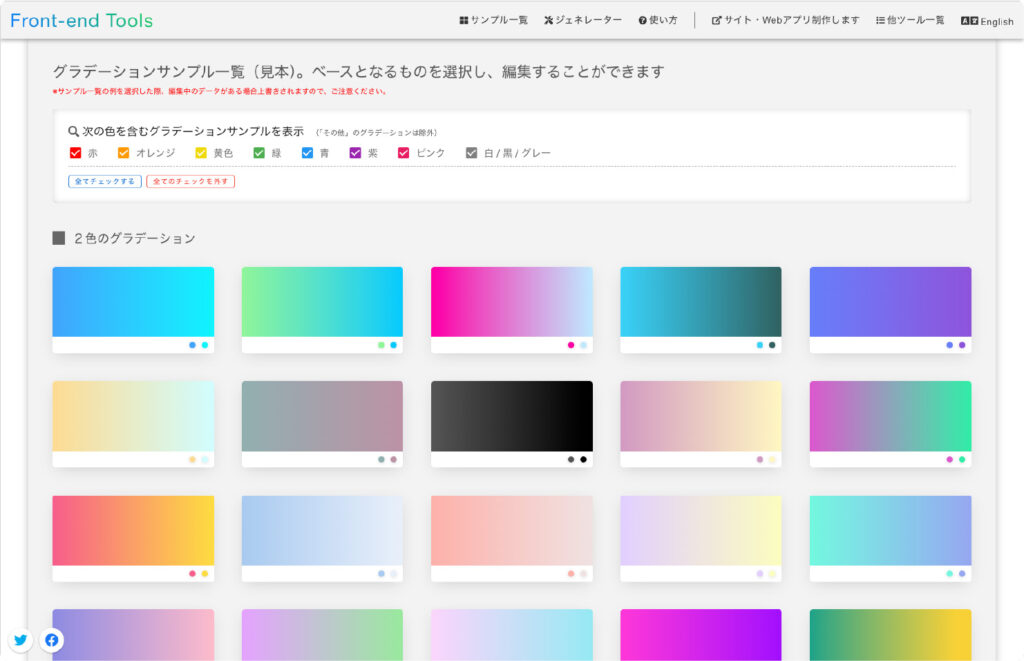Click the 2色のグラデーション section heading

click(135, 238)
